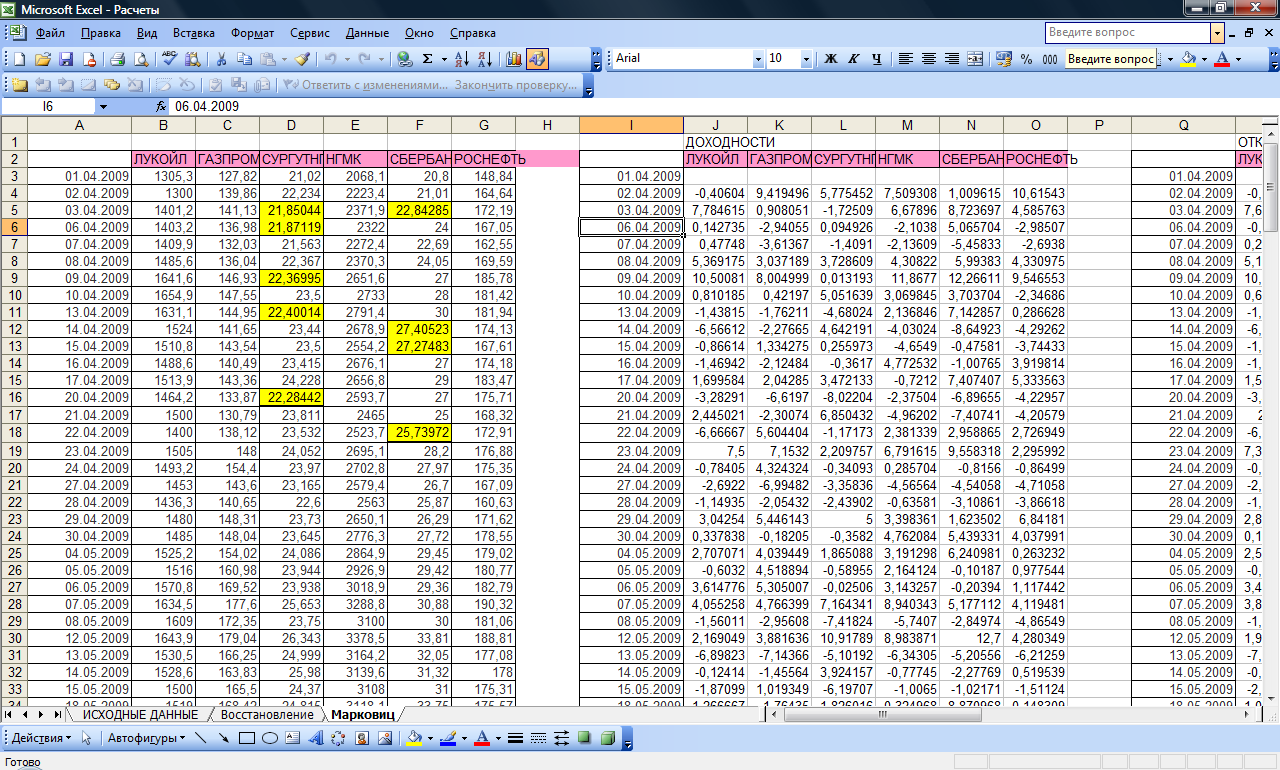1280x770 pixels.
Task: Apply red font color A in Formatting toolbar
Action: pyautogui.click(x=1220, y=59)
